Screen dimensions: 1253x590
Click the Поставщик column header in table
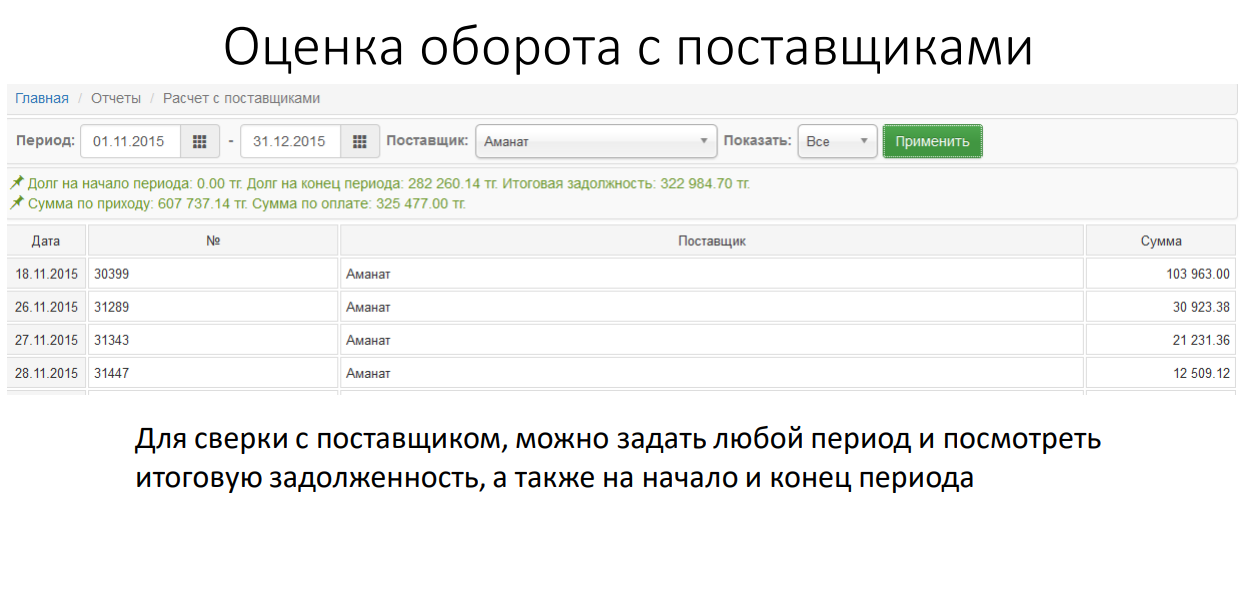(x=711, y=241)
